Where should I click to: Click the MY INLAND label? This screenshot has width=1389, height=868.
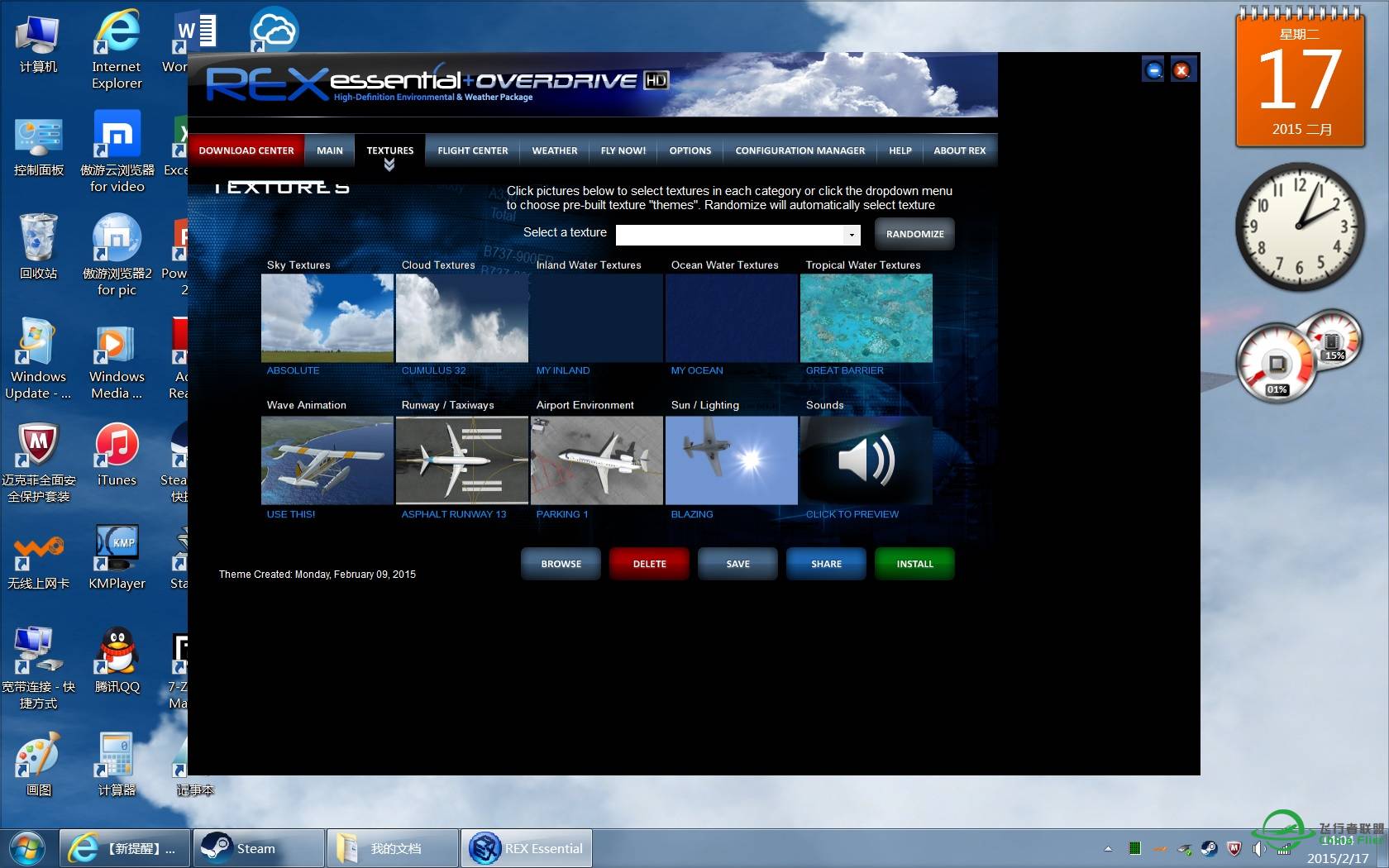click(x=563, y=370)
